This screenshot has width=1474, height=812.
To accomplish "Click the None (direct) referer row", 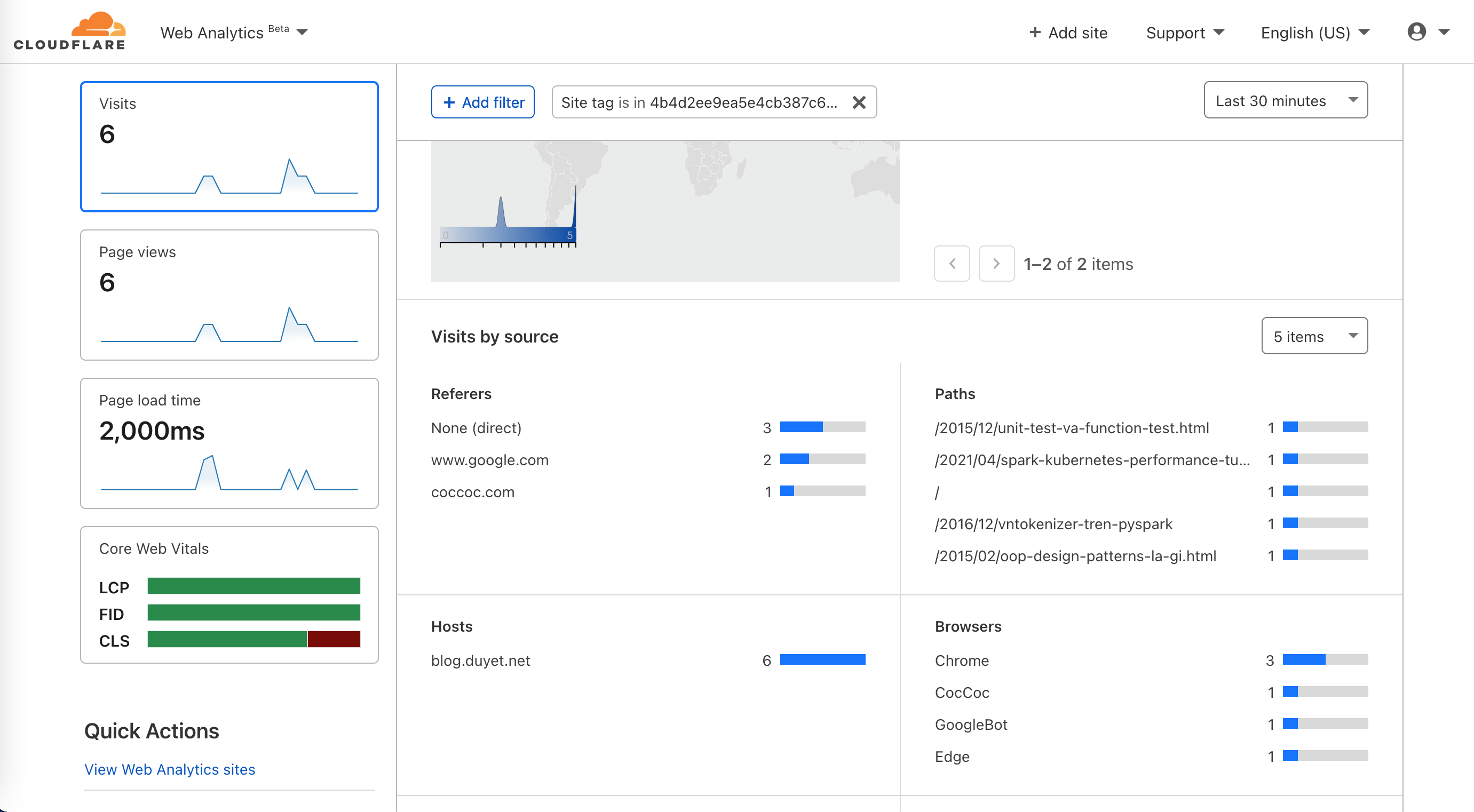I will [476, 428].
